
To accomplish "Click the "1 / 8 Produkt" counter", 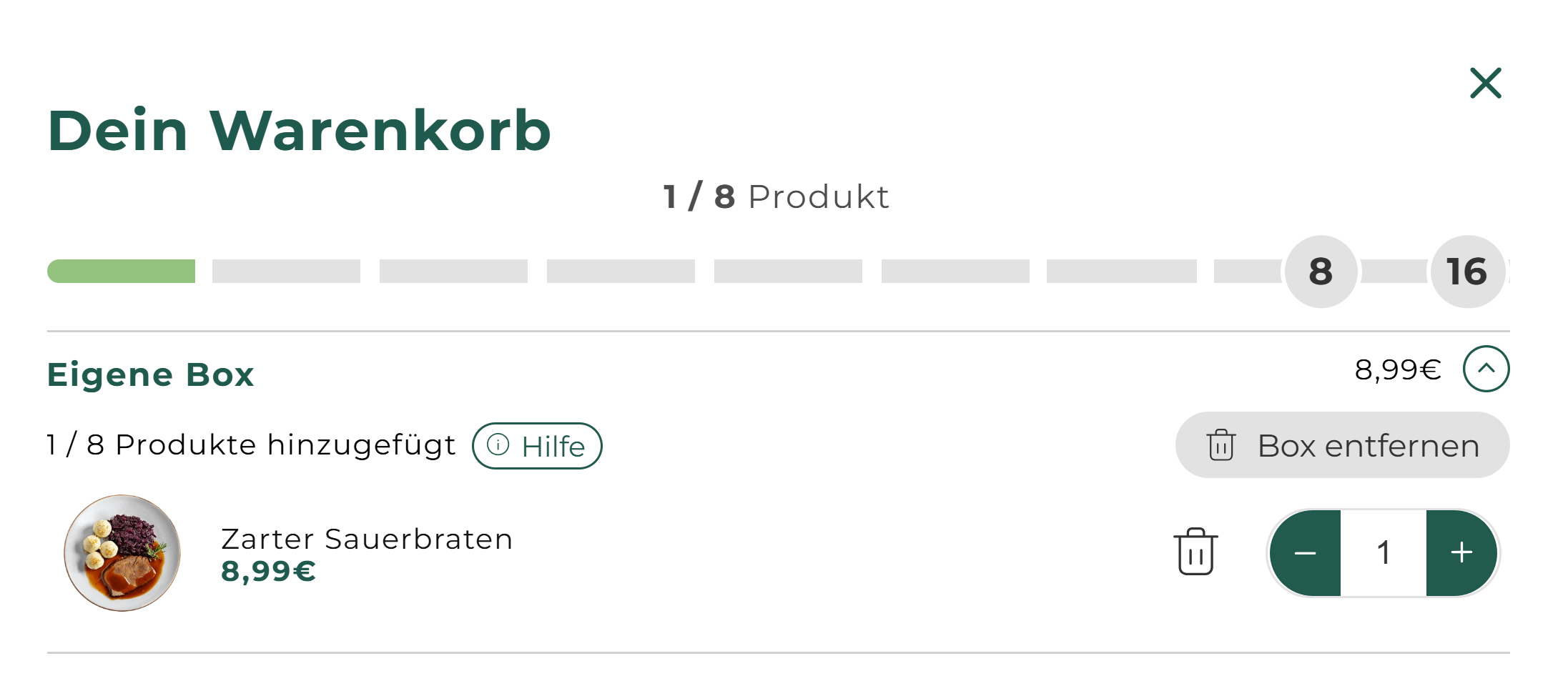I will 776,197.
